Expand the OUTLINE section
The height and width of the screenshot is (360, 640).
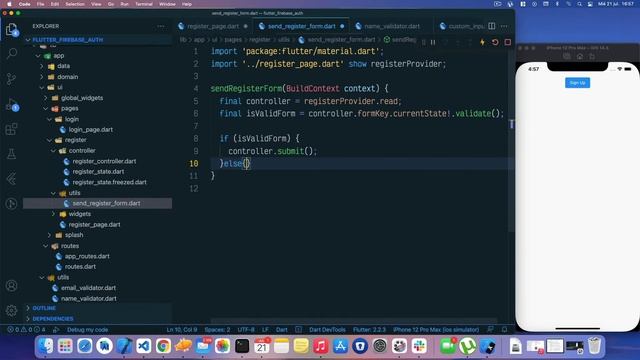[x=44, y=308]
